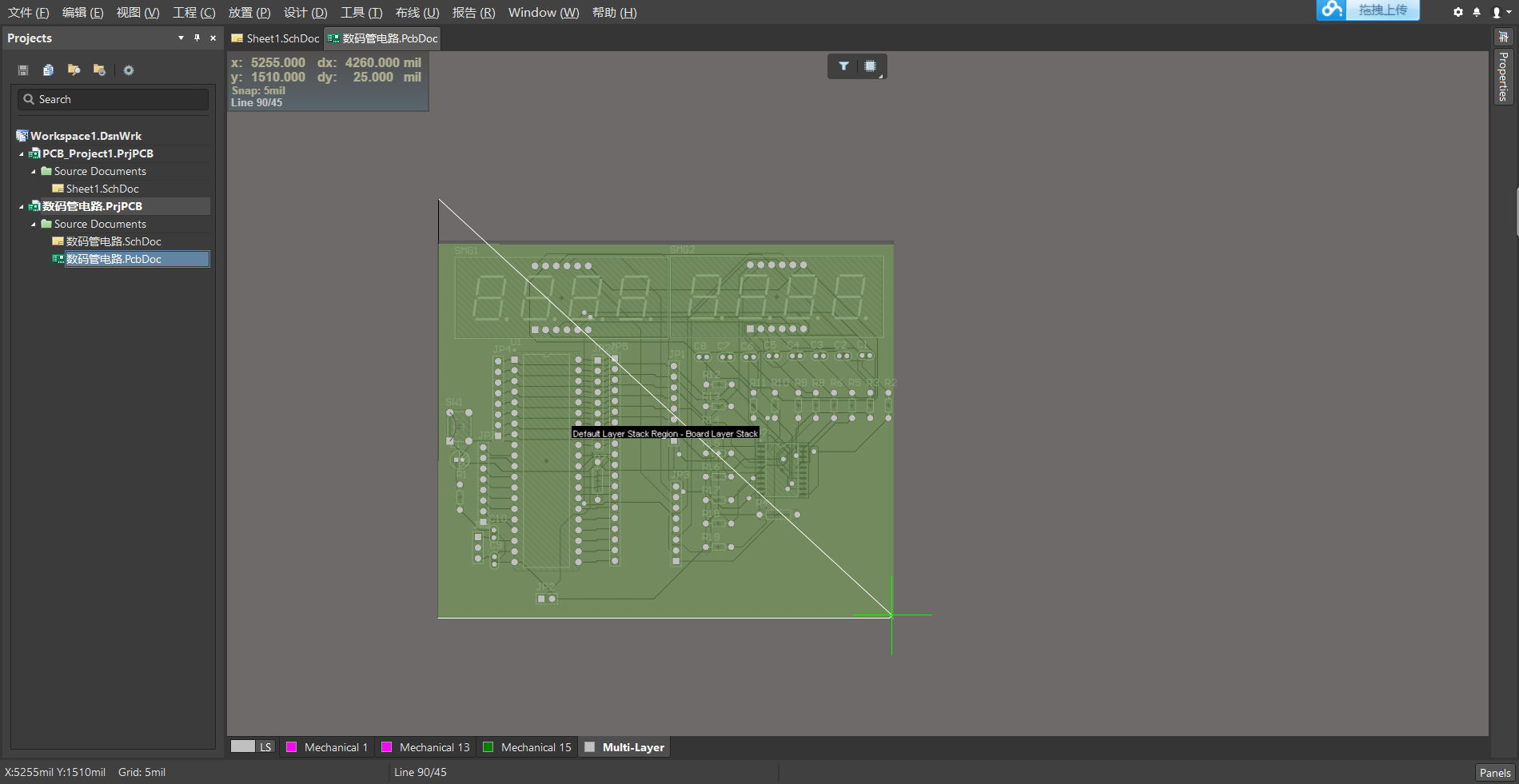Check notifications via bell icon
Image resolution: width=1519 pixels, height=784 pixels.
(x=1476, y=12)
